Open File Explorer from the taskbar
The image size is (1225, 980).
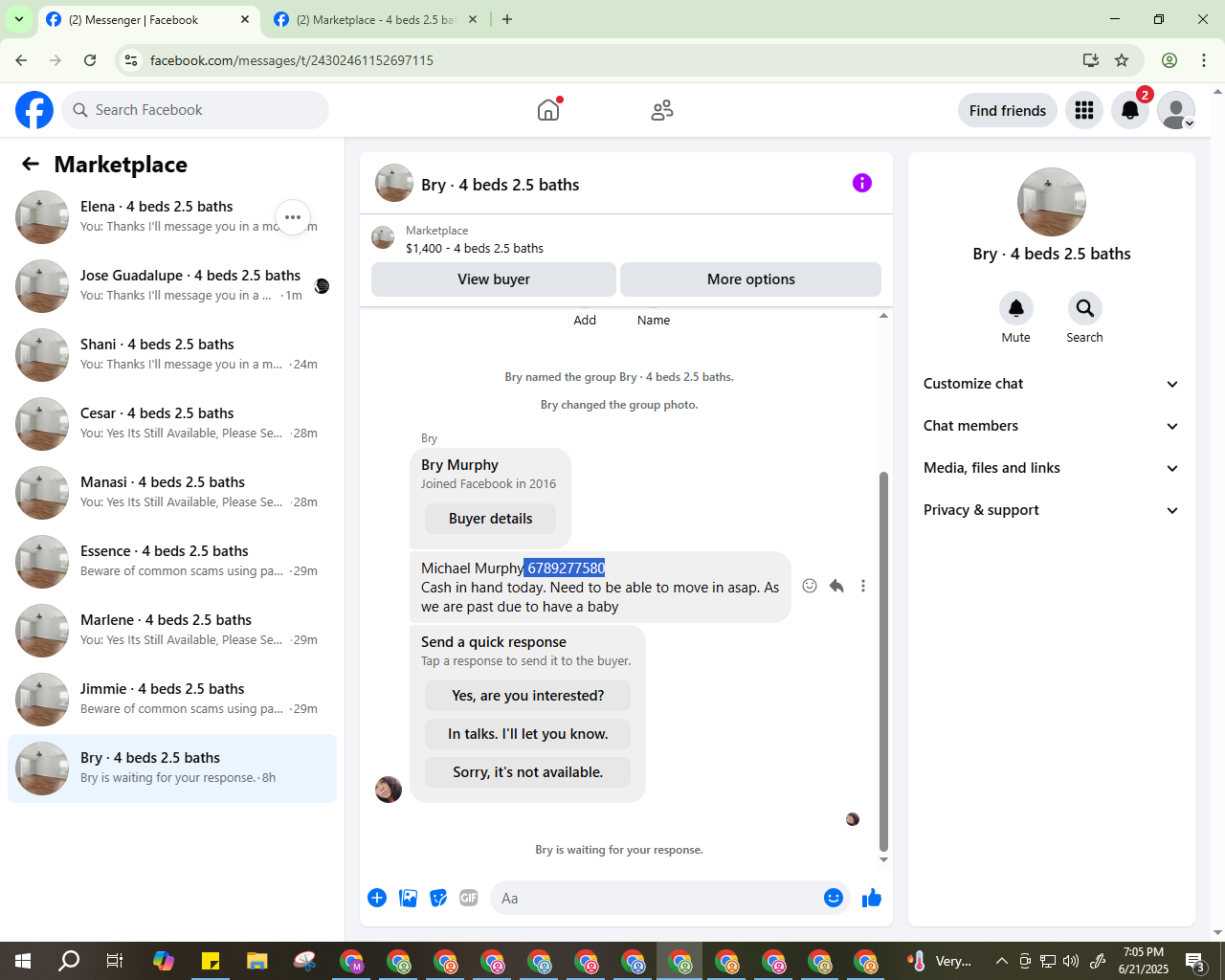click(x=256, y=961)
